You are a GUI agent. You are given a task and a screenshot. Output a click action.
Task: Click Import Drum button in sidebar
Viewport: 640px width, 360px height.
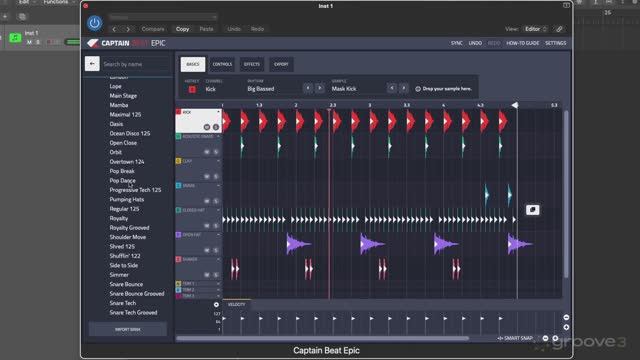pyautogui.click(x=128, y=329)
